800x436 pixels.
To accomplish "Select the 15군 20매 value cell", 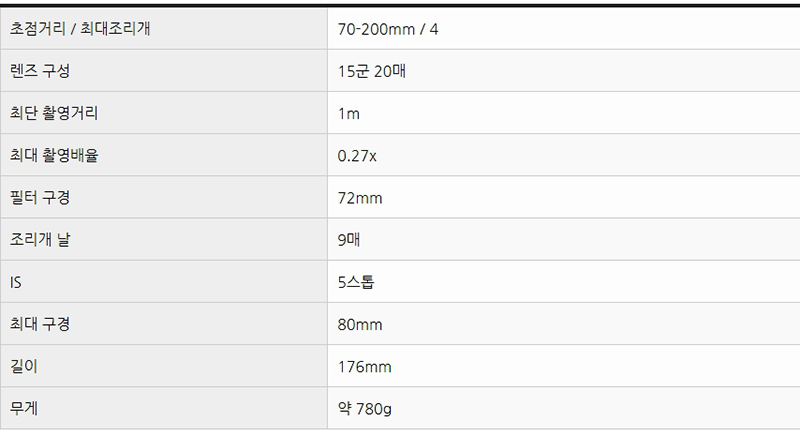I will (x=564, y=71).
